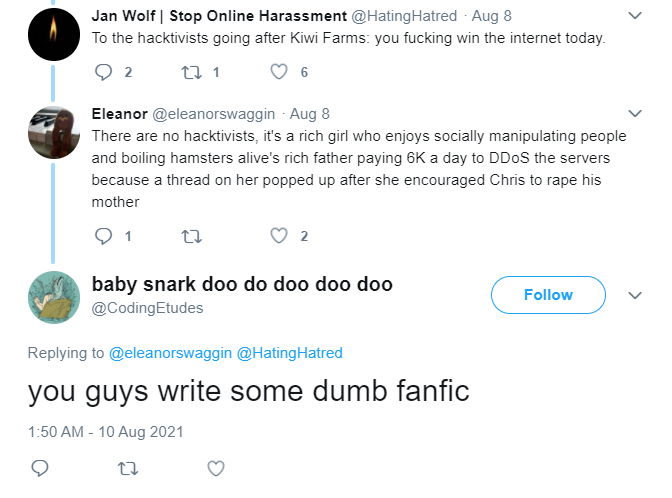Open the @eleanorswaggin mention link
Viewport: 672px width, 498px height.
(169, 352)
